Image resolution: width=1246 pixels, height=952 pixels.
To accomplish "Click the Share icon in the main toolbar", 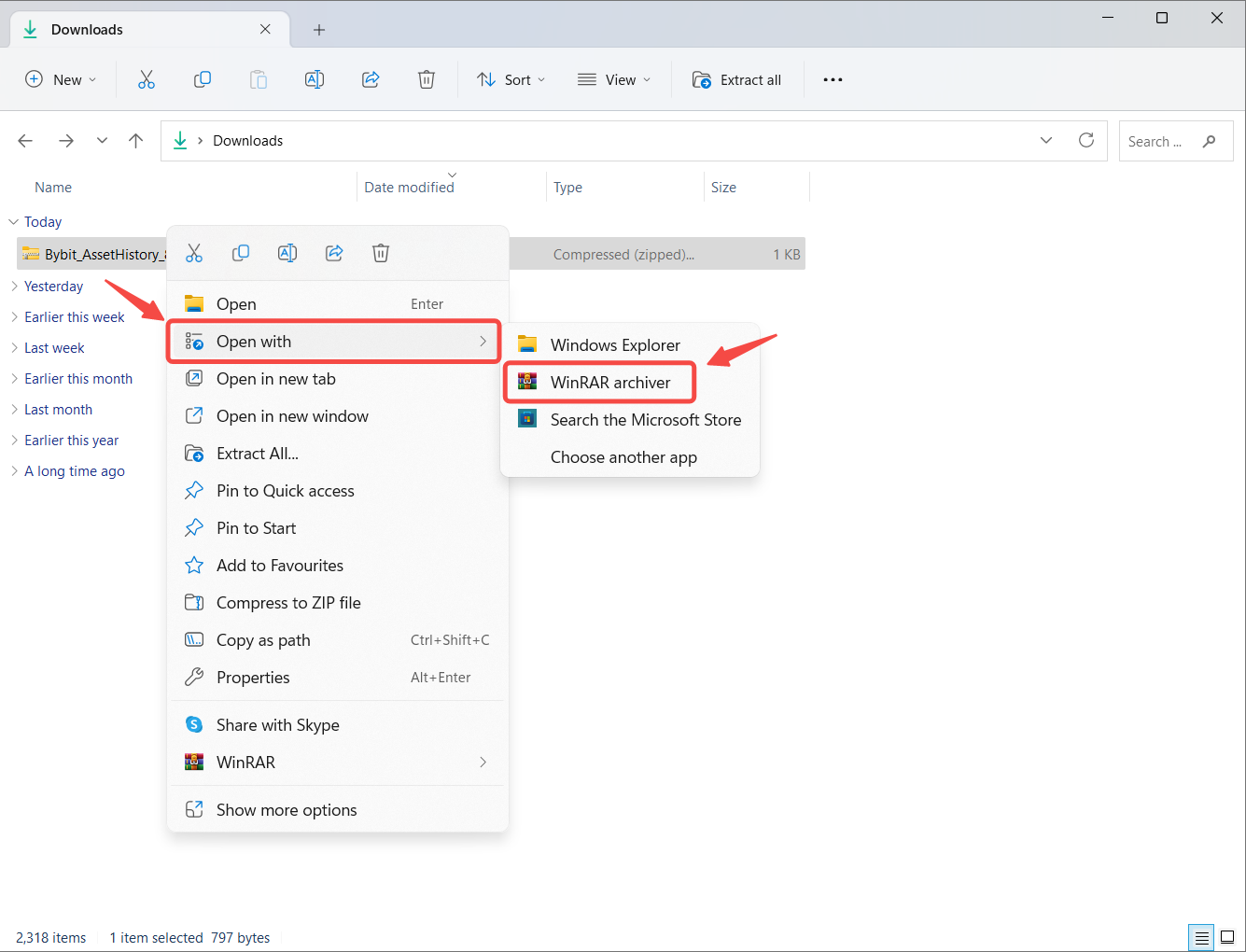I will coord(371,80).
